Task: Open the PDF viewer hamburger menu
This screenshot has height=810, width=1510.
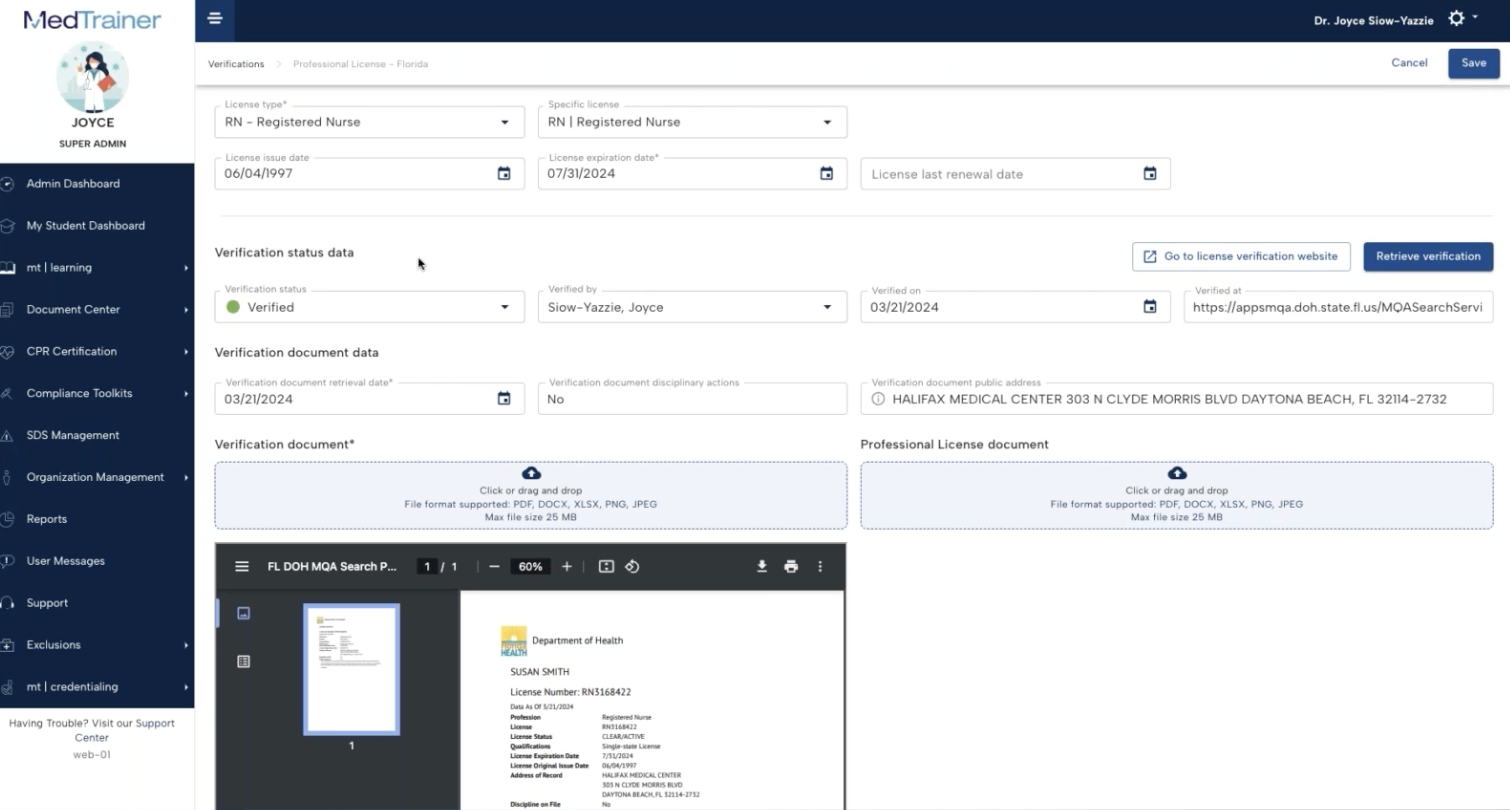Action: pyautogui.click(x=241, y=566)
